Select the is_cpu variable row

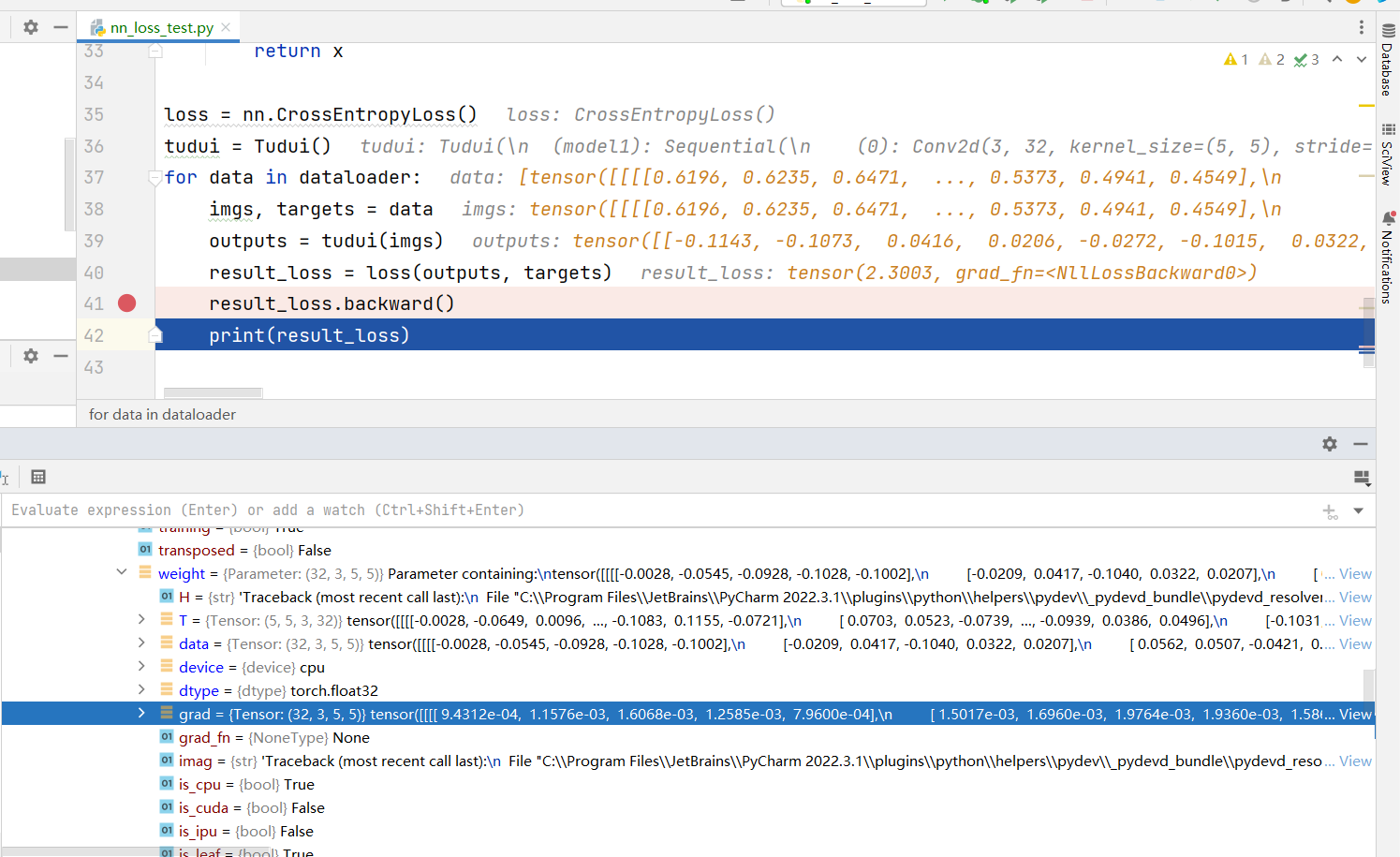pos(688,784)
